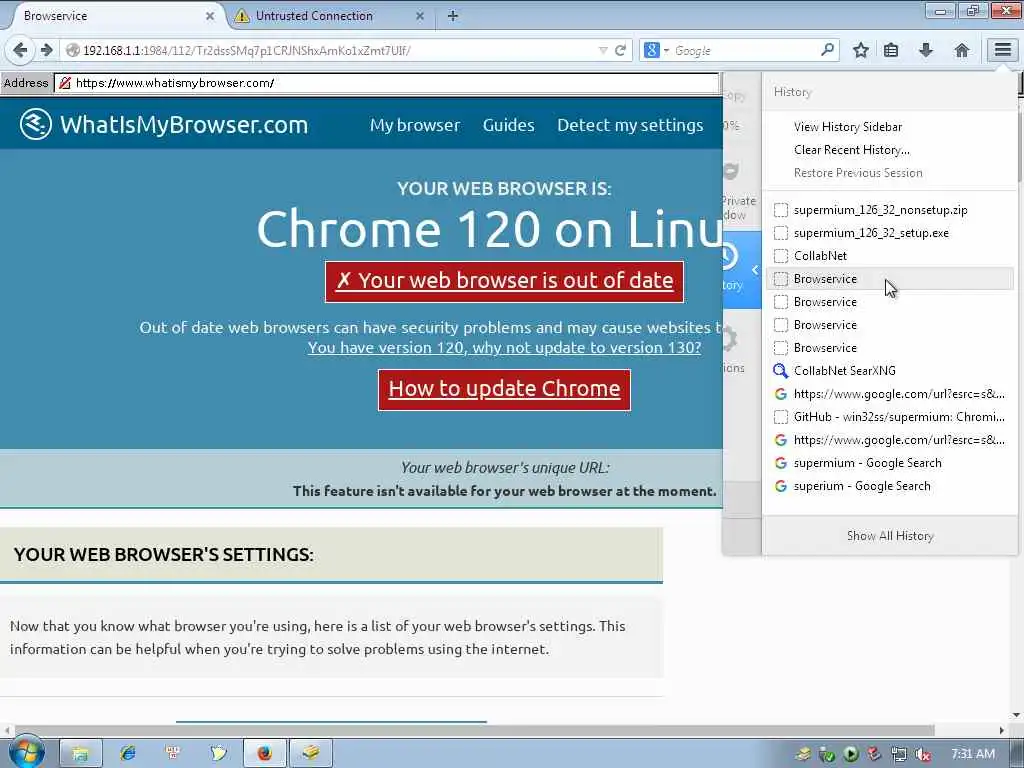Click why not update to version 130 link
This screenshot has width=1024, height=768.
[x=505, y=347]
